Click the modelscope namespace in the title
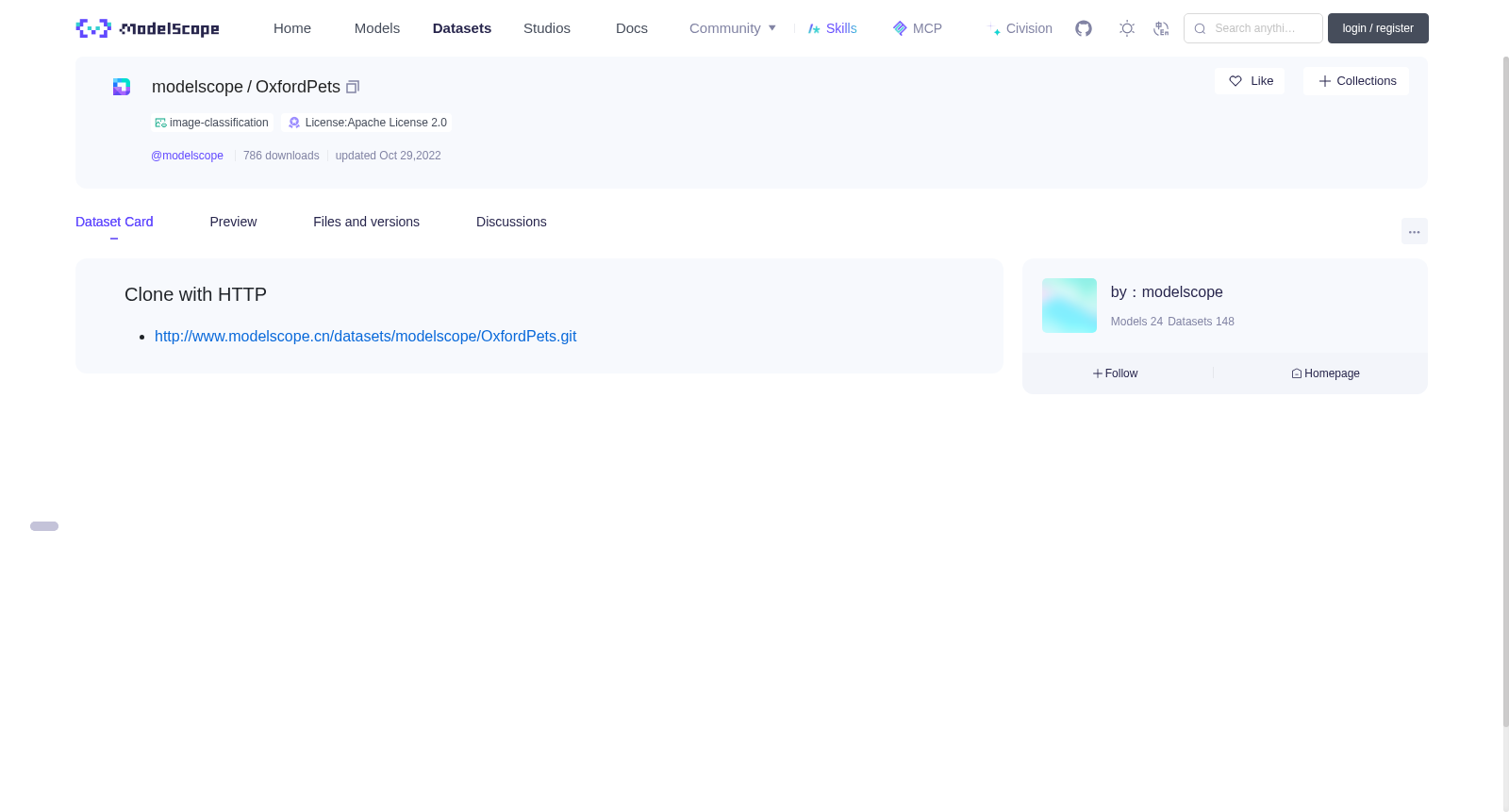 click(x=197, y=87)
